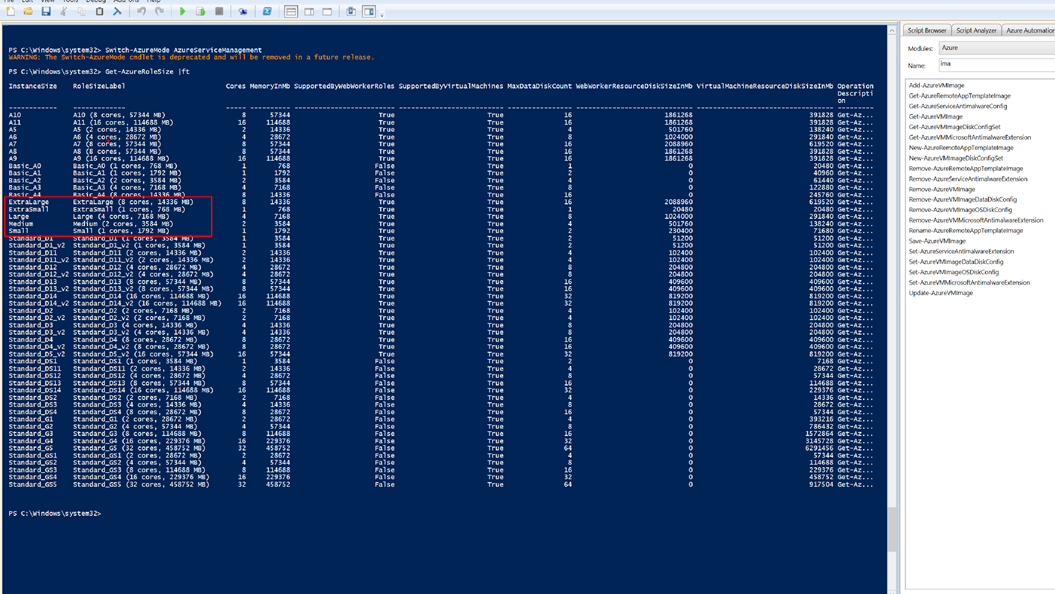
Task: Select Save-AzureVMImage in the command list
Action: click(937, 241)
